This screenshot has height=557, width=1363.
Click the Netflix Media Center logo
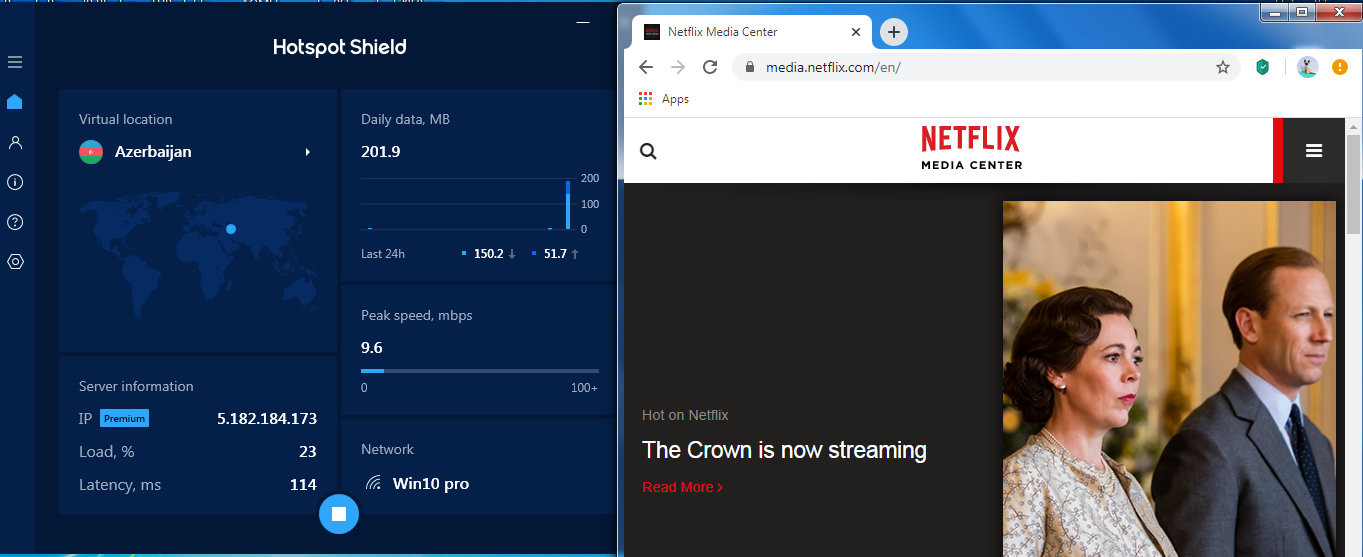click(x=971, y=148)
